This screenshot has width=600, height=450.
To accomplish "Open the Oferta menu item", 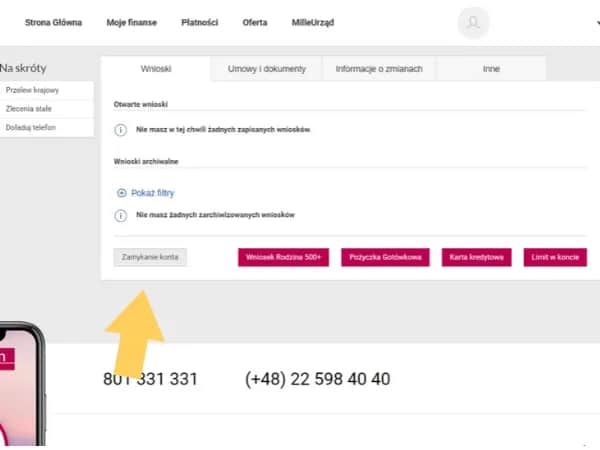I will point(254,22).
